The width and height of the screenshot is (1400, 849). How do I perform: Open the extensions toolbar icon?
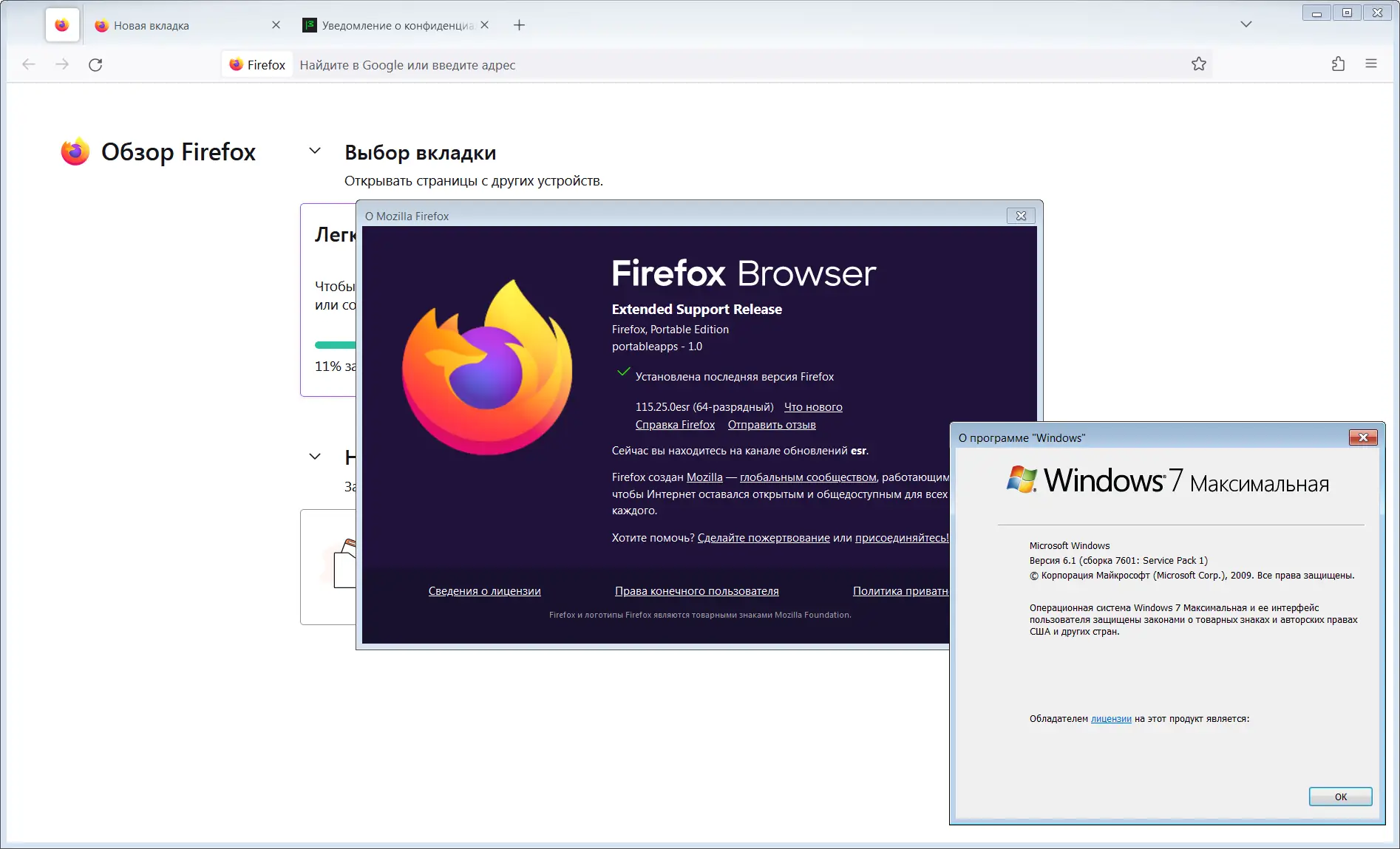point(1336,64)
